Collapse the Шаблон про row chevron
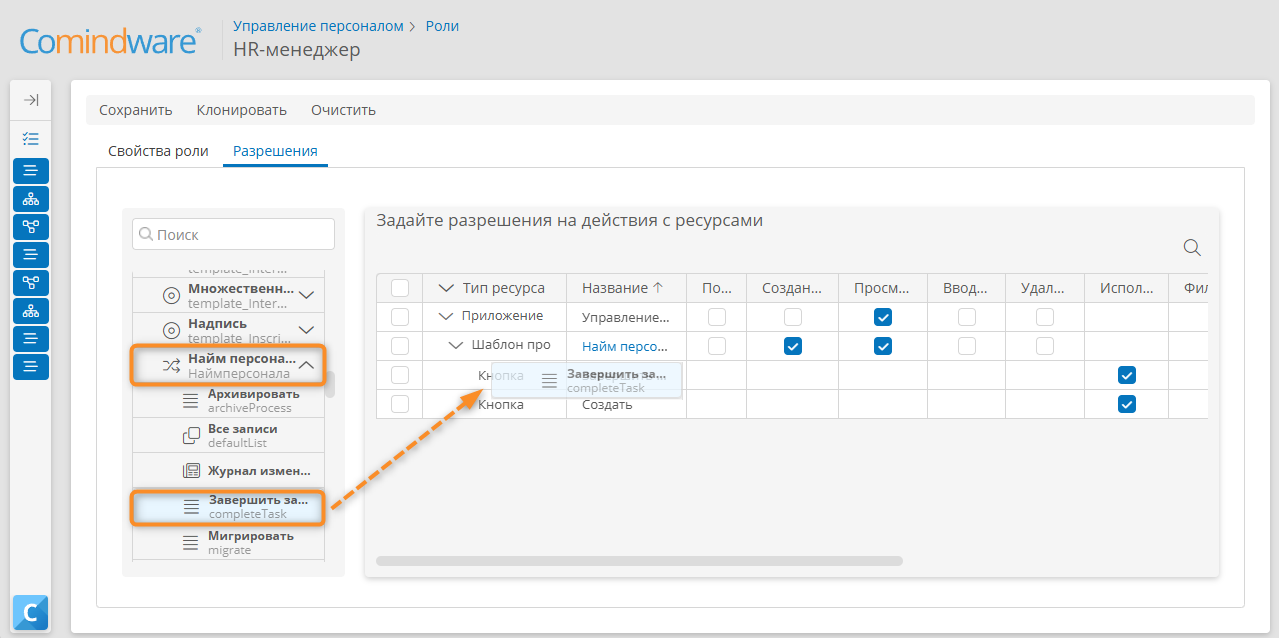 click(x=456, y=345)
